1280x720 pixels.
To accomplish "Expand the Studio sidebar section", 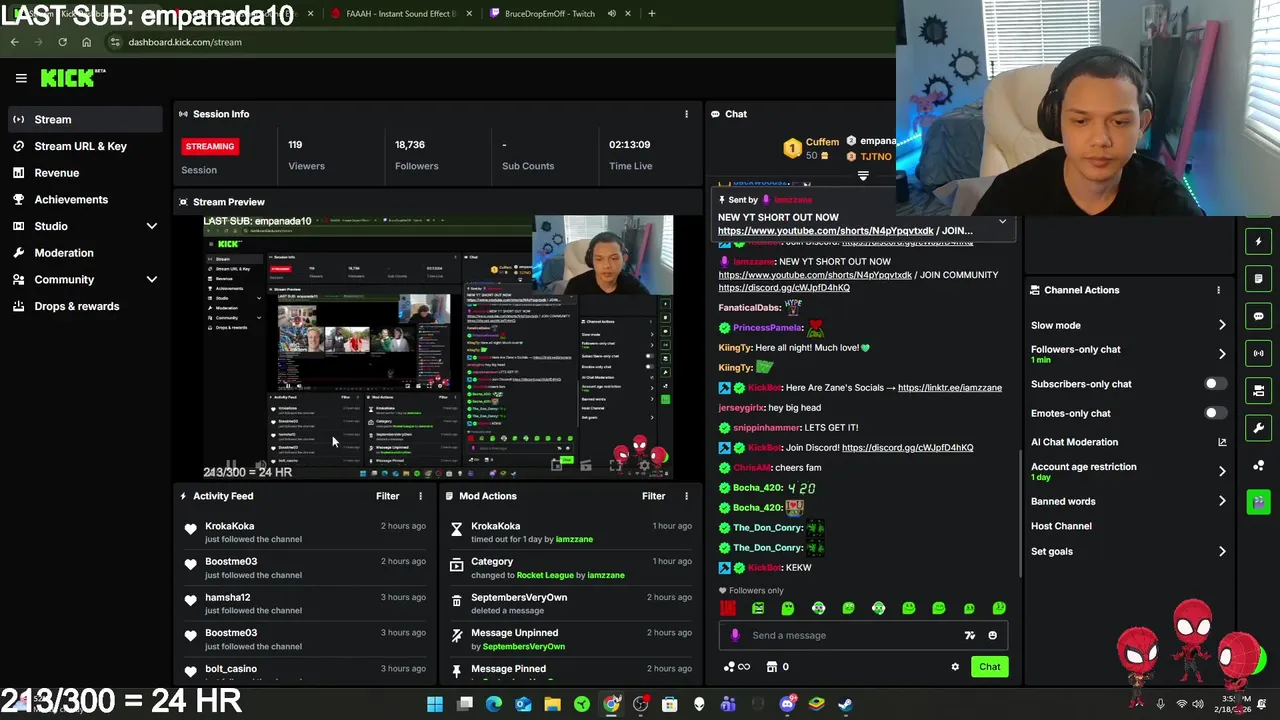I will coord(152,226).
